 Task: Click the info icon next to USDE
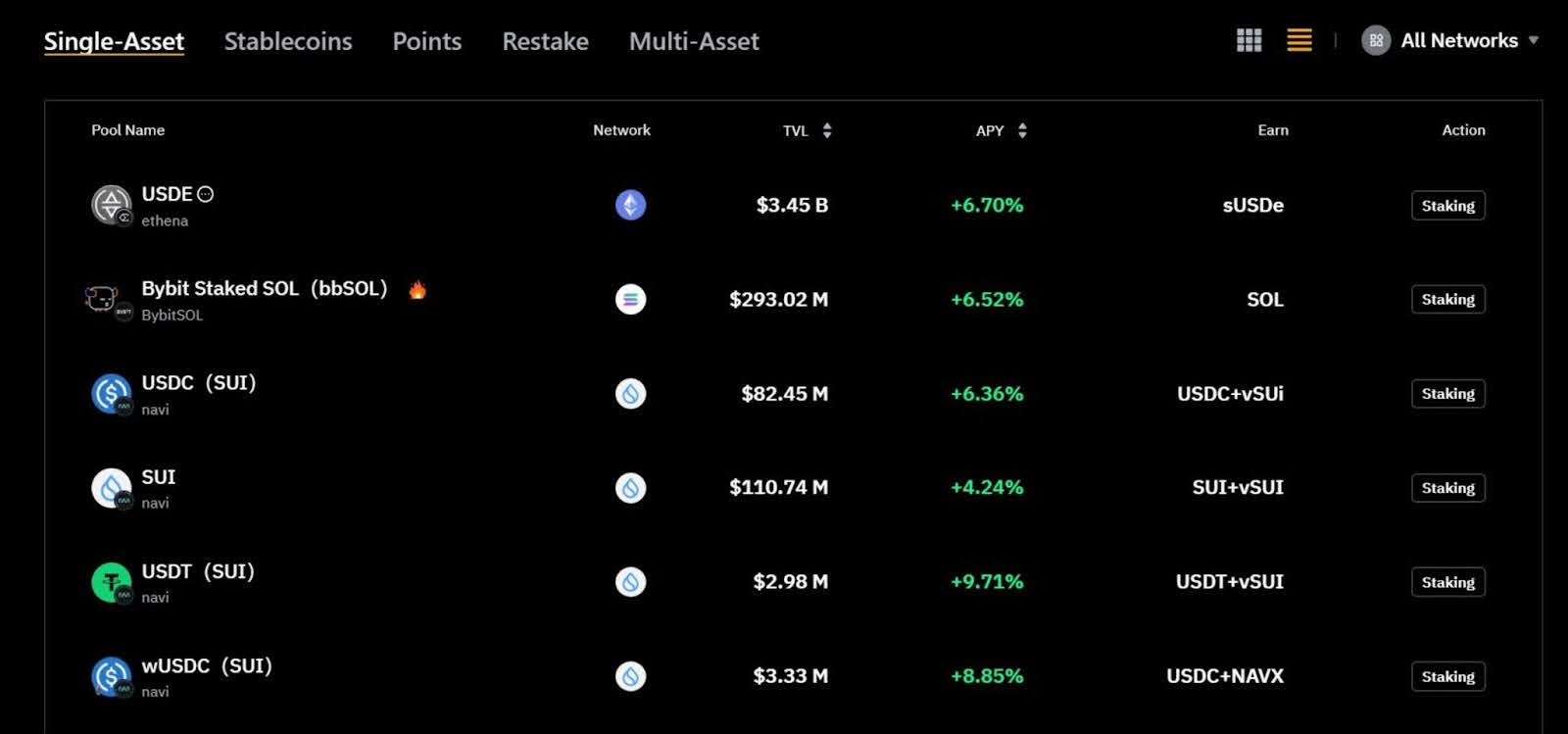point(205,194)
